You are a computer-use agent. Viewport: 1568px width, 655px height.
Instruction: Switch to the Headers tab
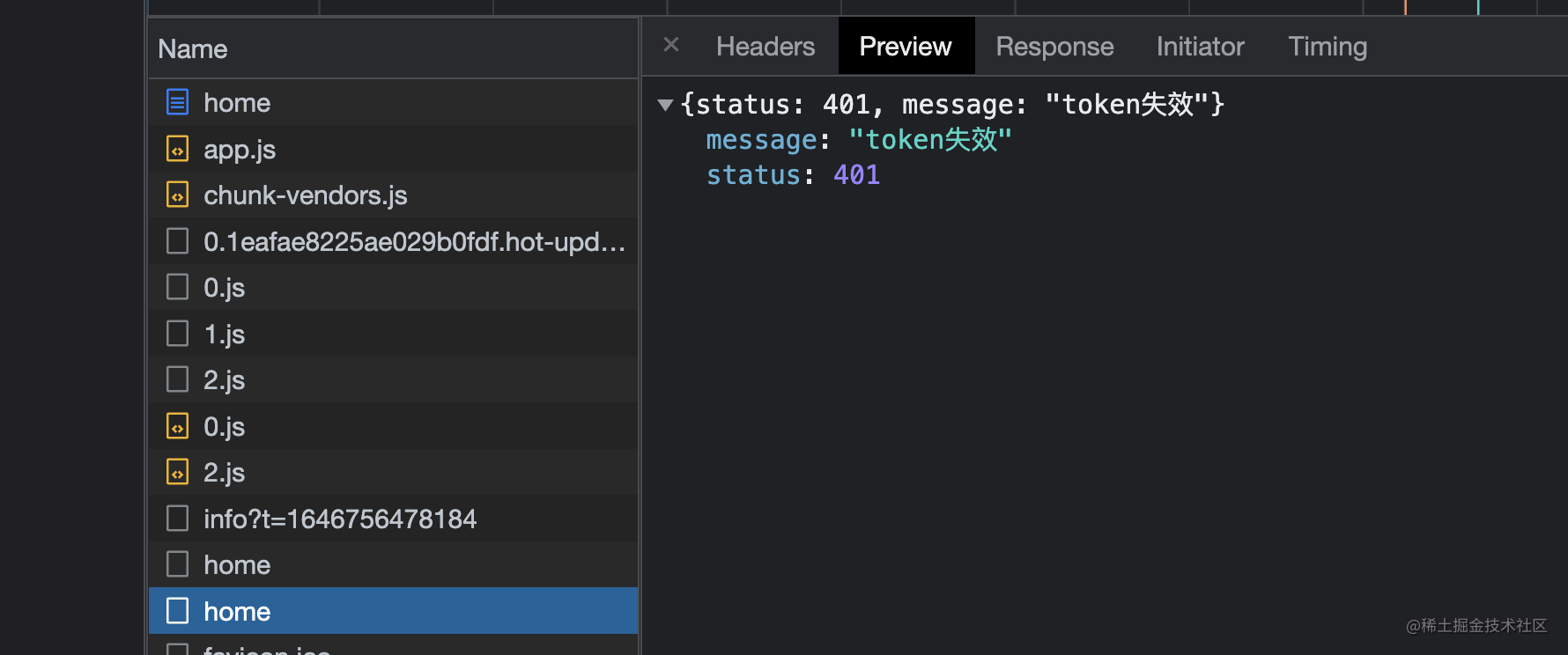click(766, 47)
